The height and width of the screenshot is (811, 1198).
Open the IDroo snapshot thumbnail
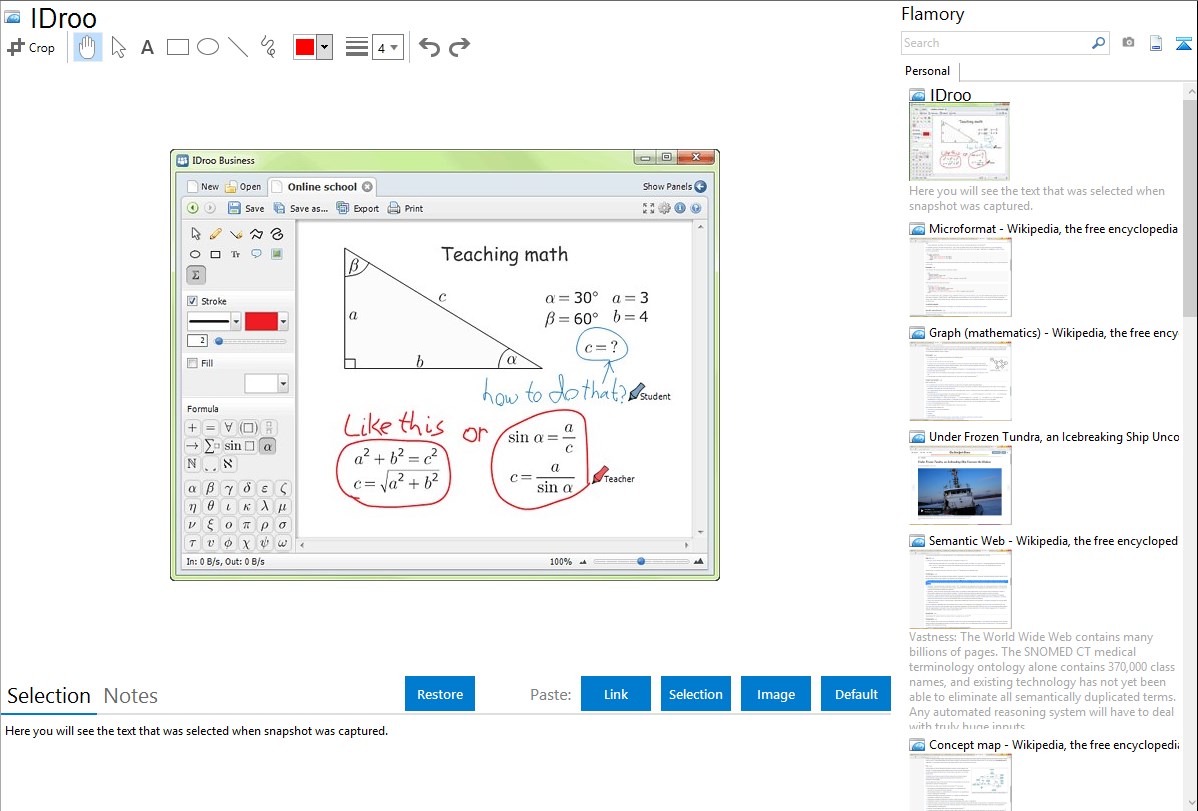click(x=960, y=141)
